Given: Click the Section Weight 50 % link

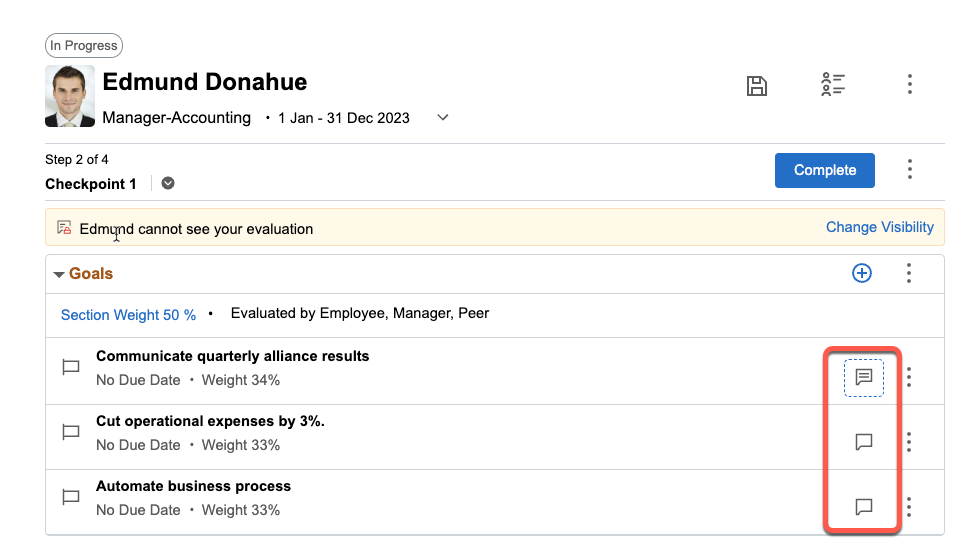Looking at the screenshot, I should [128, 315].
